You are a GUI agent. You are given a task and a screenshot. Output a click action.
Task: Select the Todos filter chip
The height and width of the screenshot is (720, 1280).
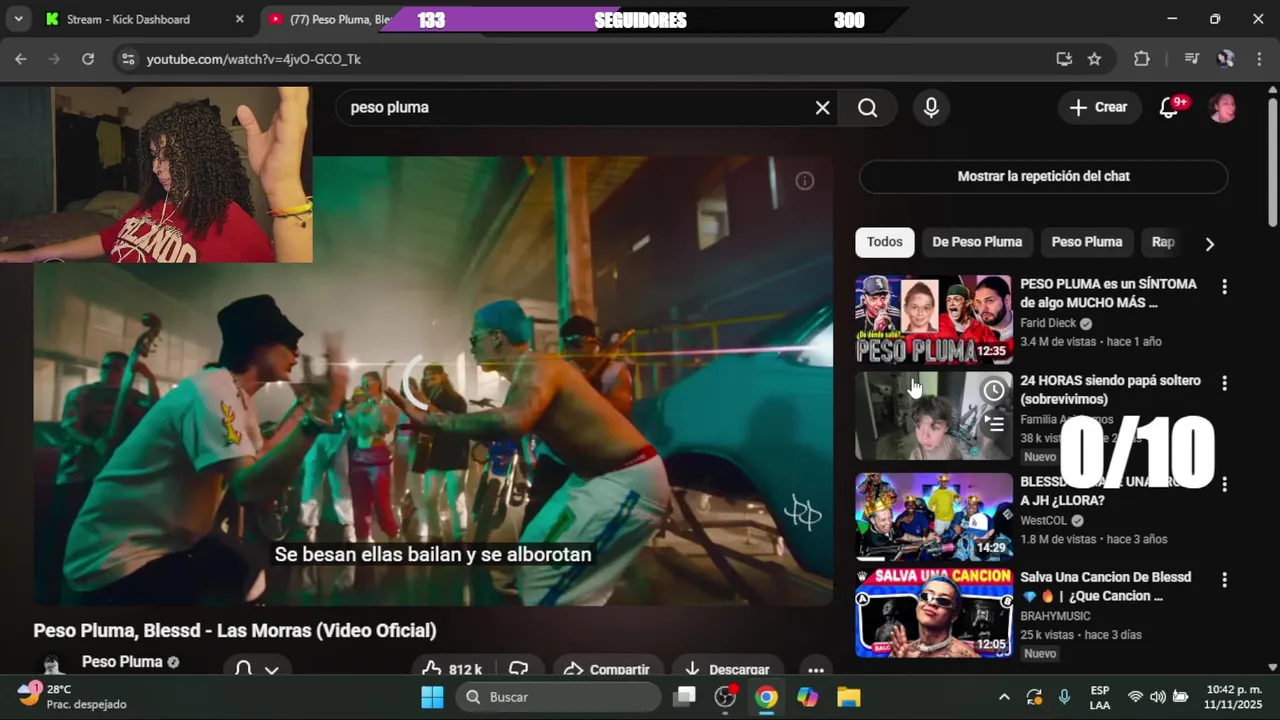[885, 242]
